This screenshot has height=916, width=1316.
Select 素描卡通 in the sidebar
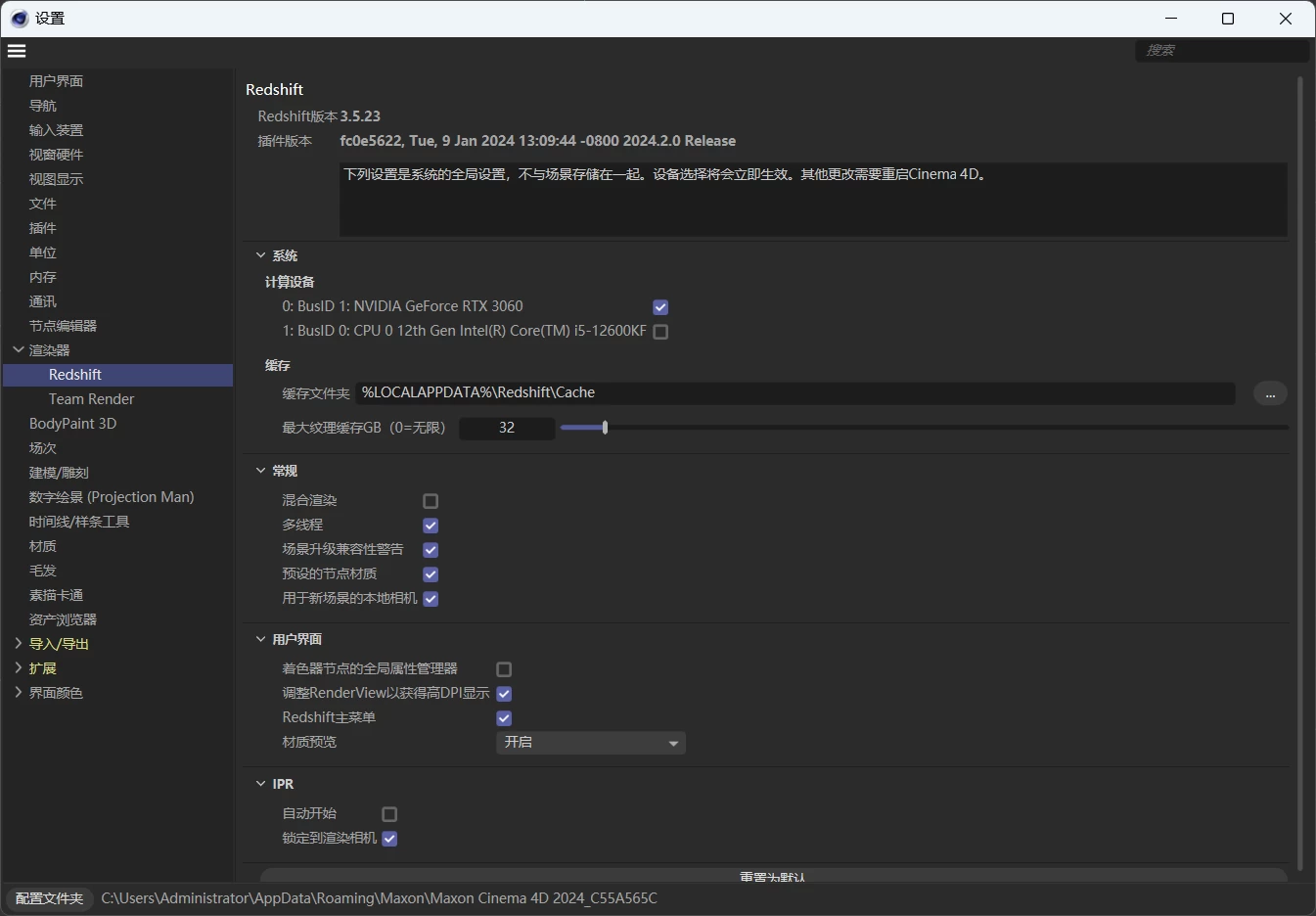(56, 595)
